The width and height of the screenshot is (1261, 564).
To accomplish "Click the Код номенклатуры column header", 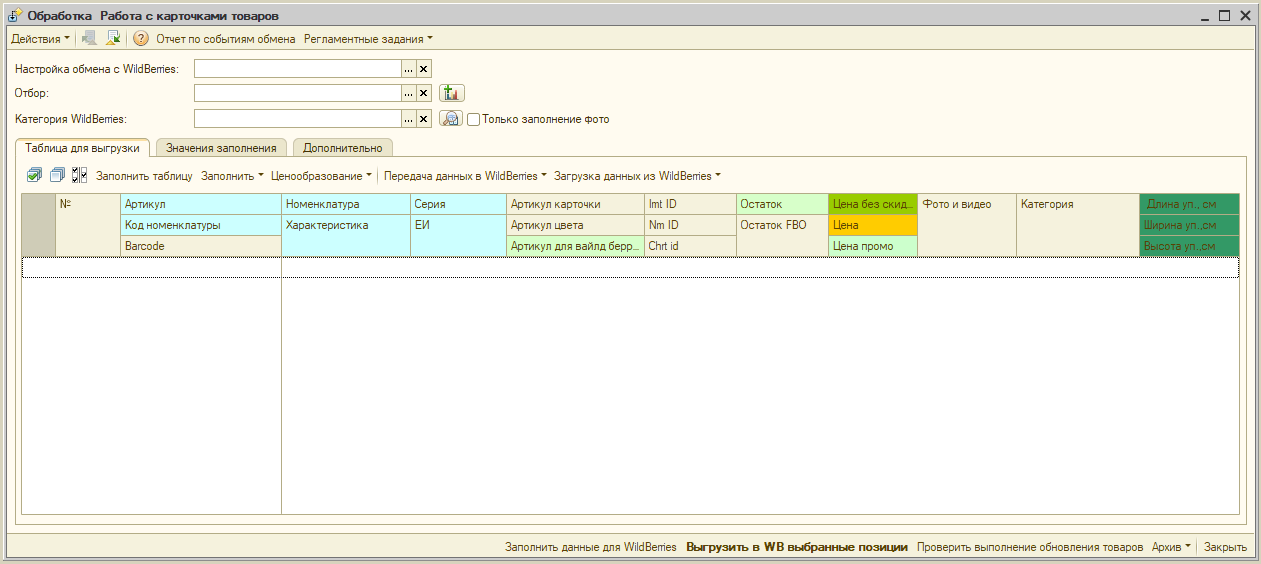I will [201, 225].
